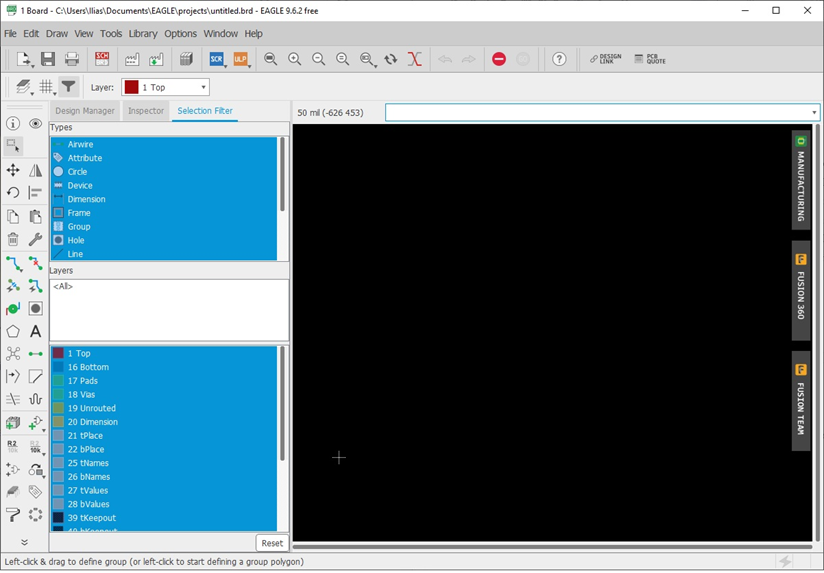Click the red Stop command icon
The width and height of the screenshot is (824, 573).
tap(499, 60)
